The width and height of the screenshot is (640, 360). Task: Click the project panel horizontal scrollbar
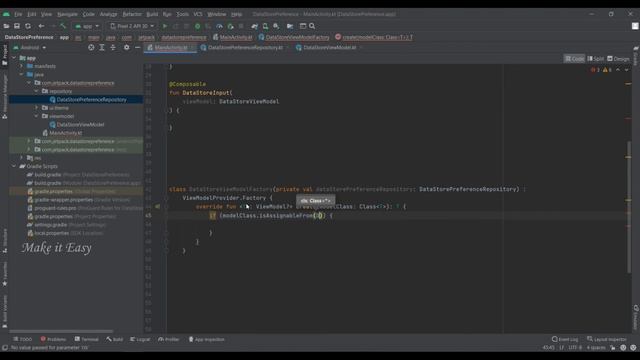[61, 331]
